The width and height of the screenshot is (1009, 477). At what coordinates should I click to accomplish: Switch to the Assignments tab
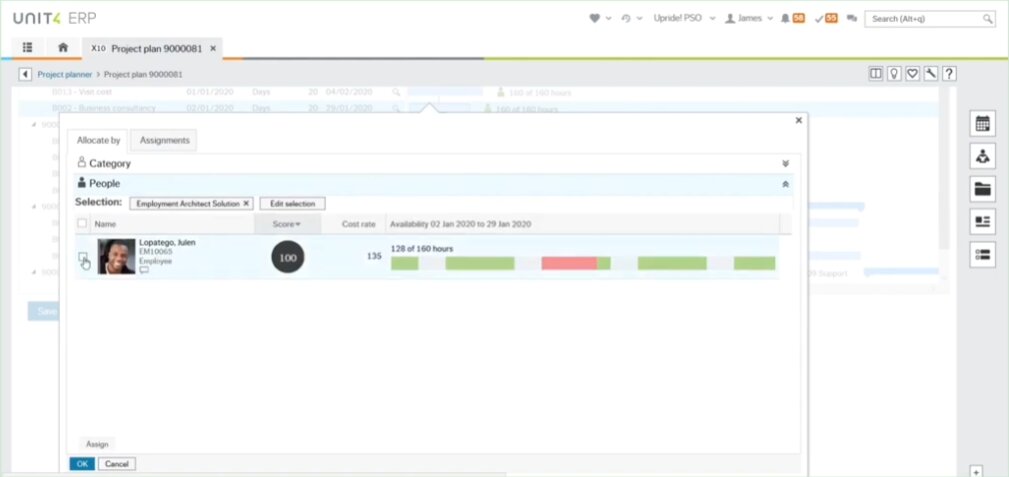pyautogui.click(x=164, y=141)
